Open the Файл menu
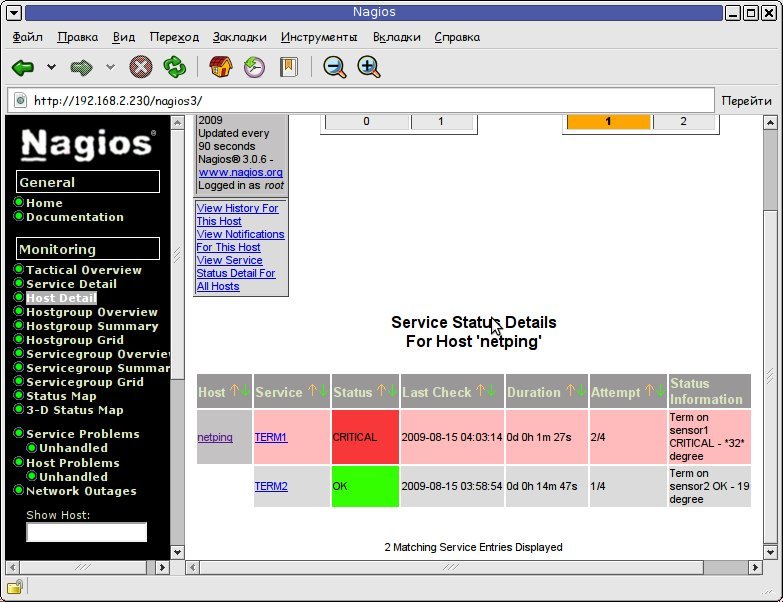Image resolution: width=783 pixels, height=602 pixels. click(x=27, y=37)
